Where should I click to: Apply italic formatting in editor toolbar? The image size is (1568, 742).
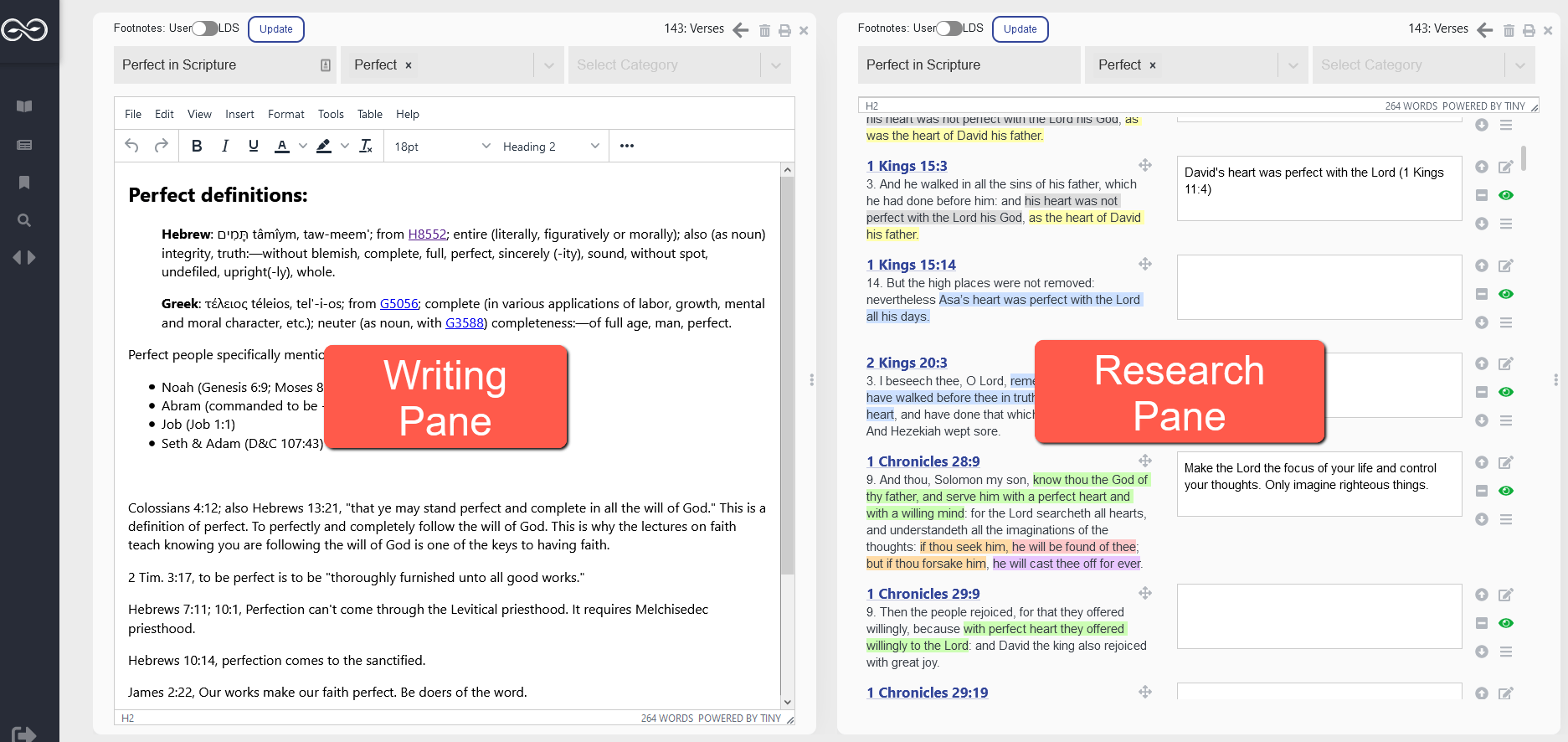[x=225, y=146]
